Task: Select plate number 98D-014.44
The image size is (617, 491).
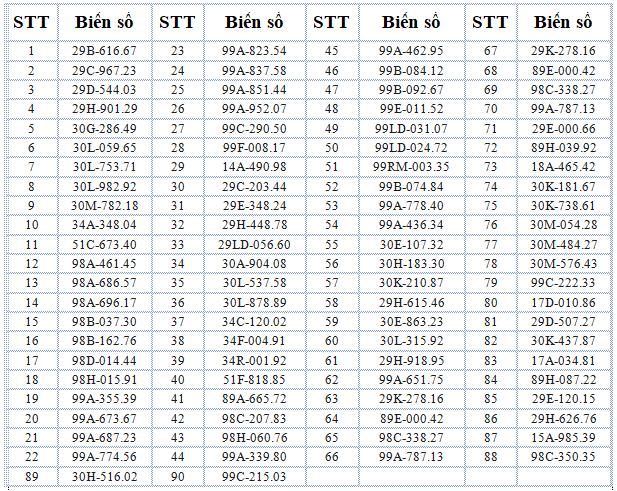Action: [x=104, y=361]
